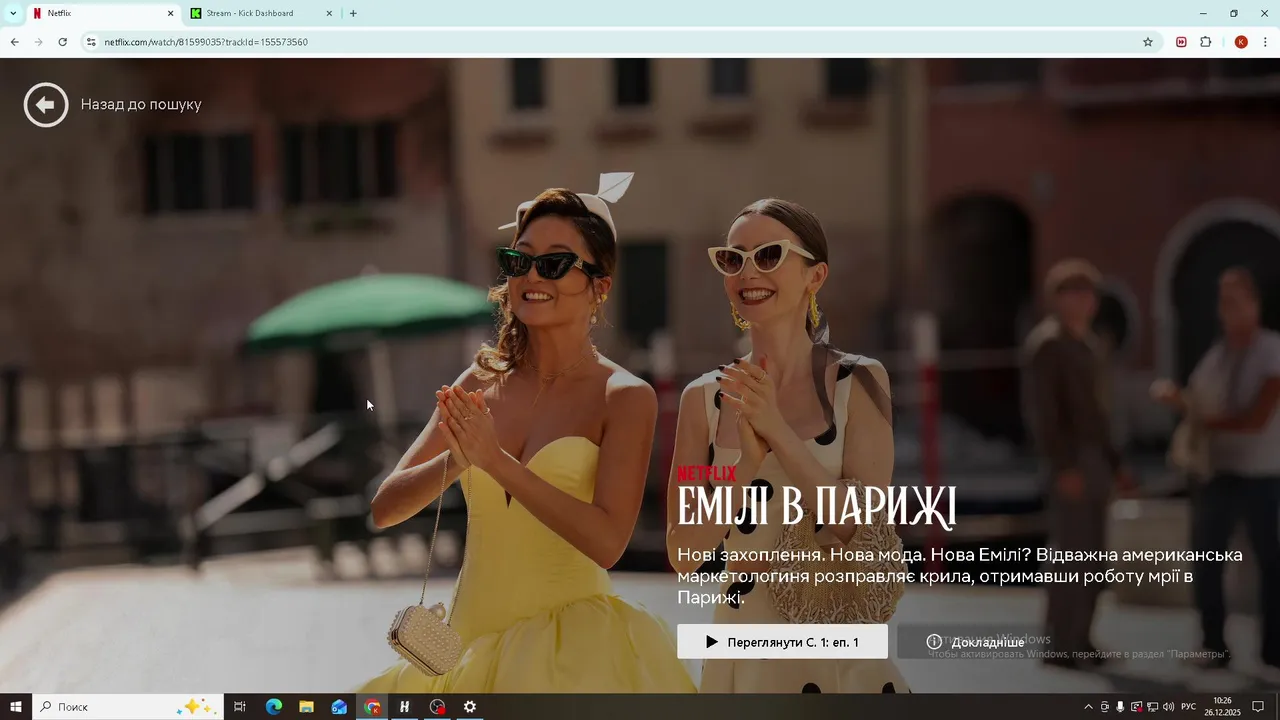
Task: Open the Chrome three-dot menu
Action: click(1266, 42)
